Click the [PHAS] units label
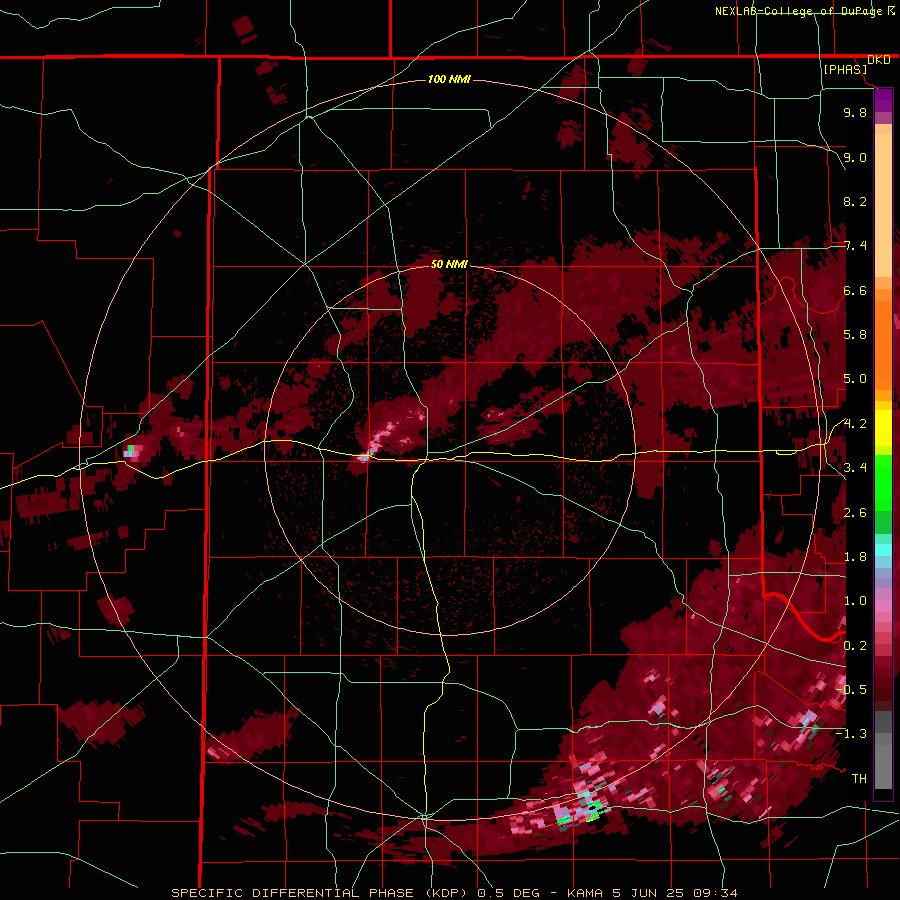Image resolution: width=900 pixels, height=900 pixels. pos(845,69)
